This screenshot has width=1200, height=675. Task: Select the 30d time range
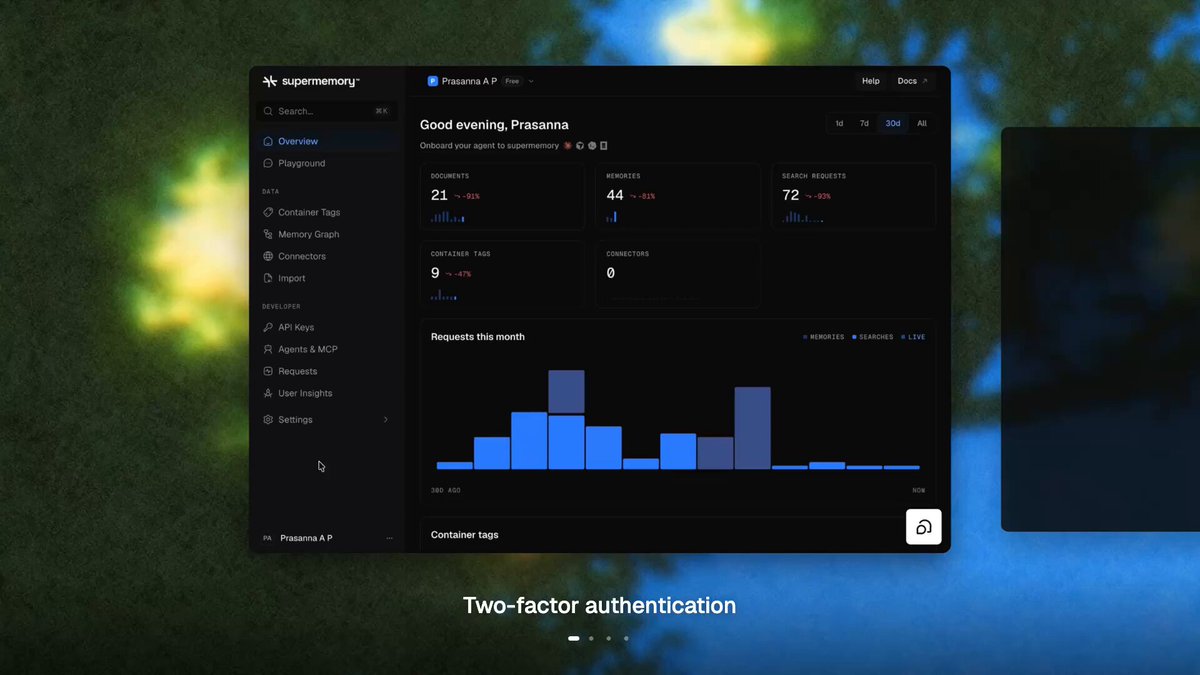coord(893,123)
